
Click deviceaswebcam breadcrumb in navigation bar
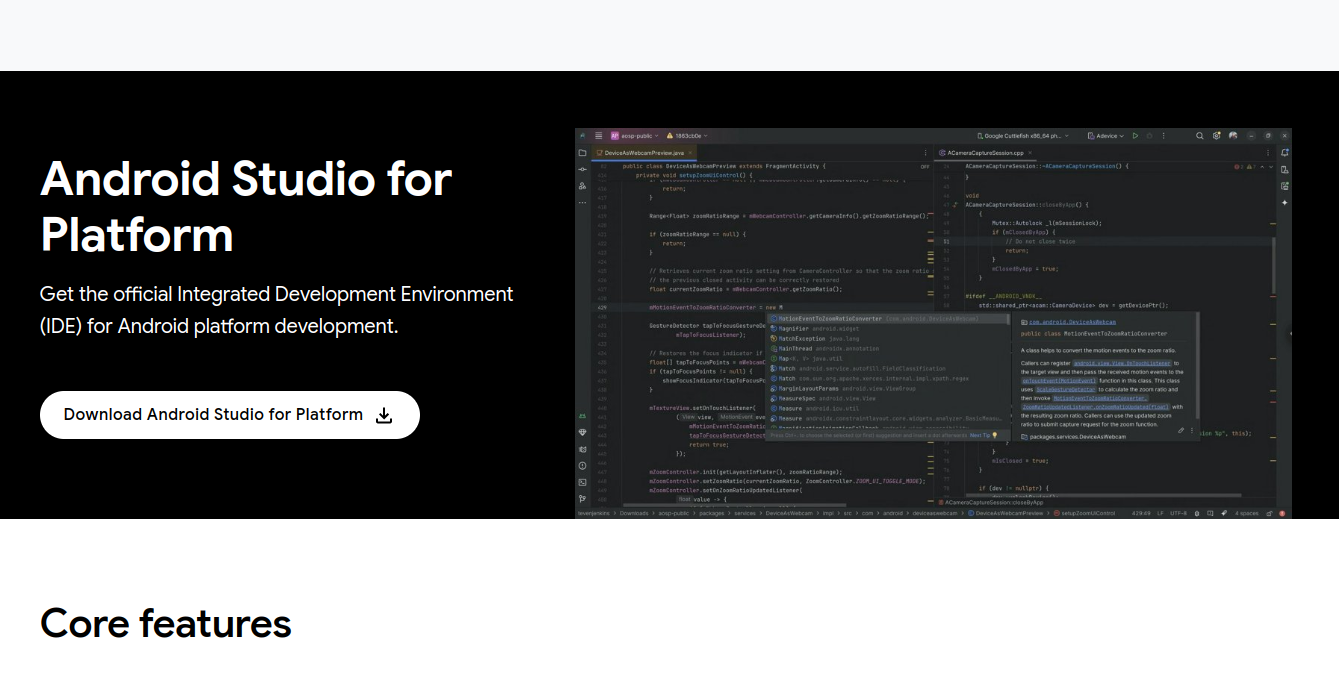(934, 513)
